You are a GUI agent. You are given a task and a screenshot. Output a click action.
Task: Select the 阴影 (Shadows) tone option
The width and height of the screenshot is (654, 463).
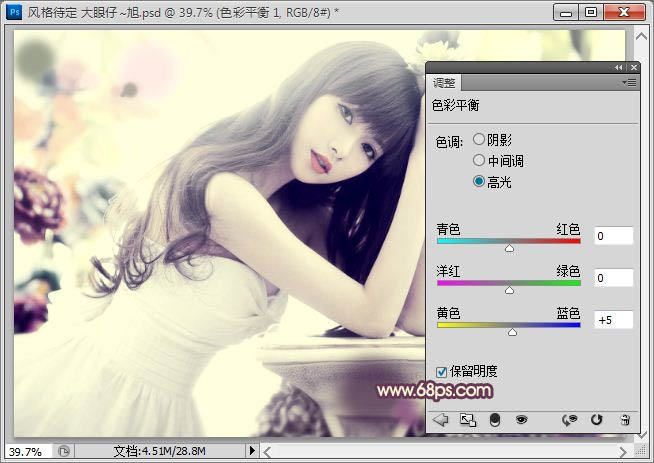(479, 140)
